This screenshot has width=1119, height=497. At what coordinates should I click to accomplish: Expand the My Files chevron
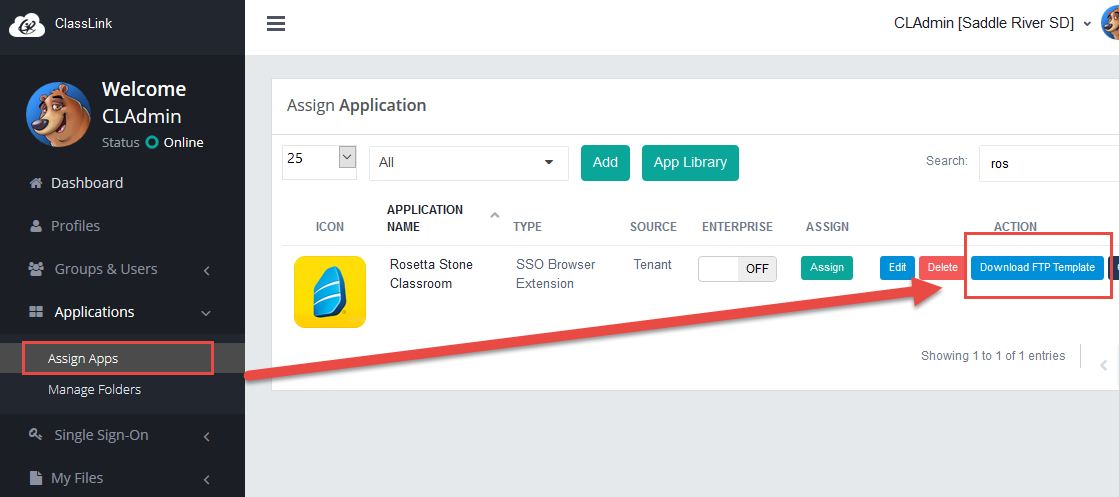click(x=206, y=479)
